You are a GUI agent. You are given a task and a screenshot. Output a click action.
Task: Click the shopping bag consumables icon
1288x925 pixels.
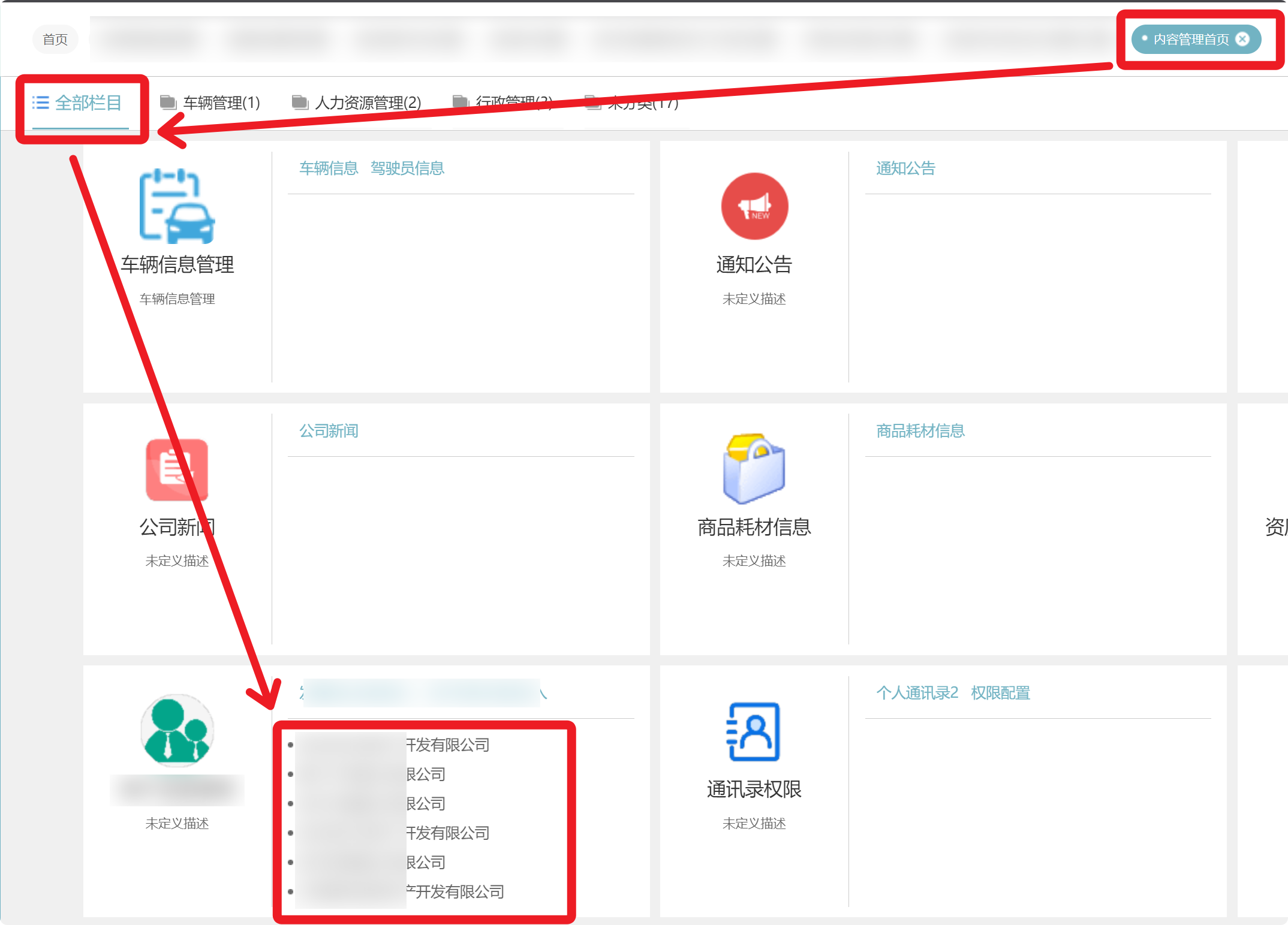[754, 469]
